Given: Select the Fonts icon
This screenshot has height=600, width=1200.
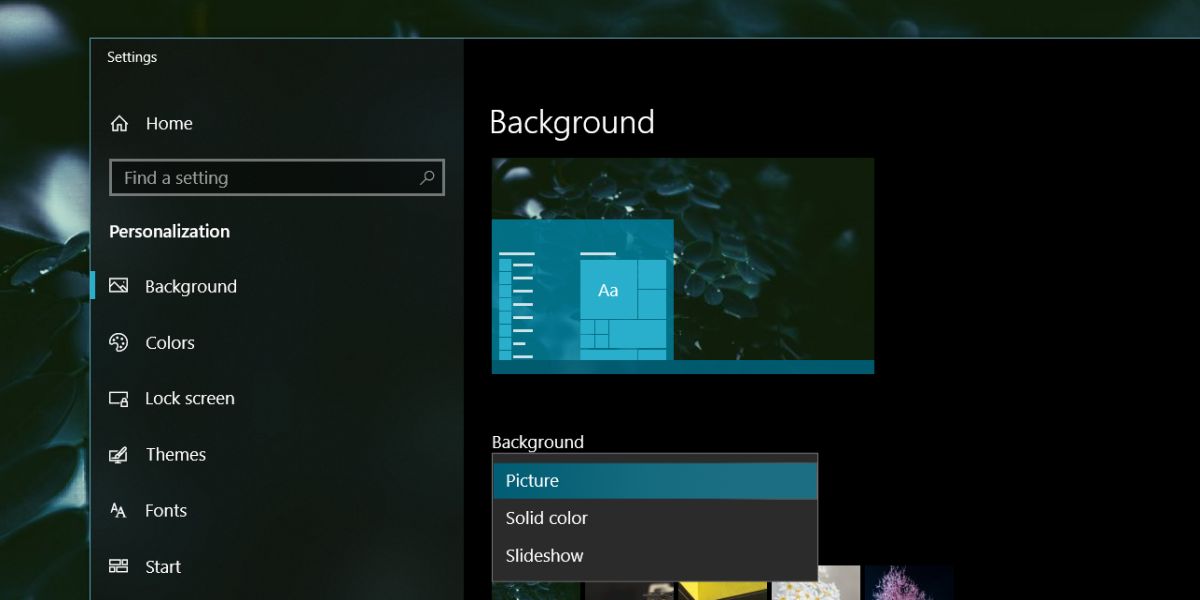Looking at the screenshot, I should point(119,510).
